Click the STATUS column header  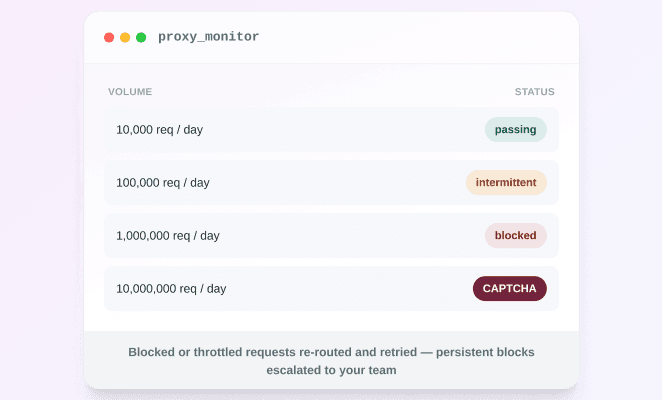[x=534, y=92]
